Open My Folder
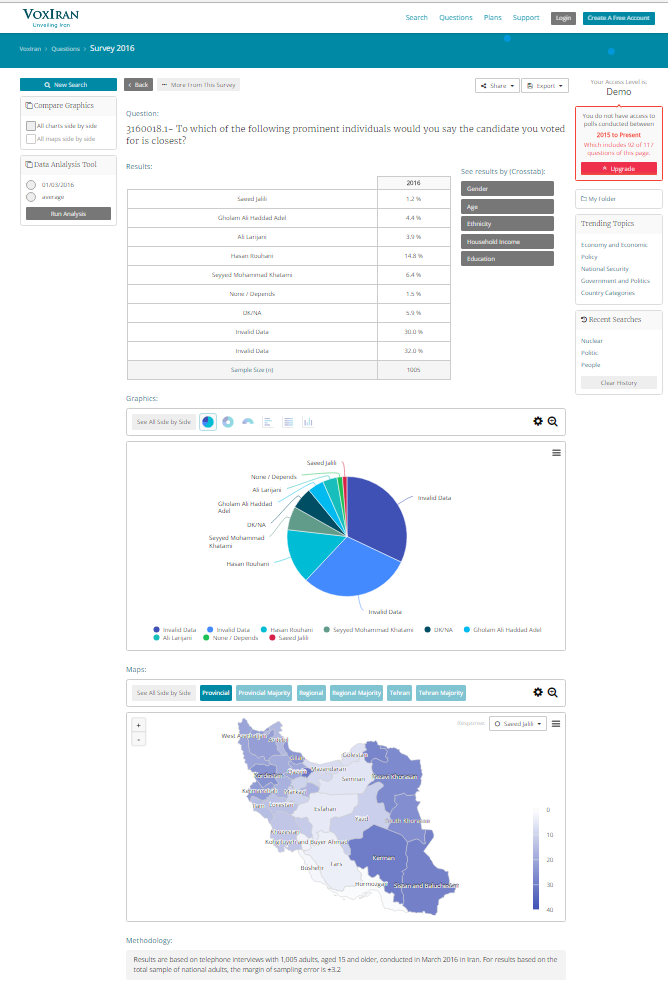 tap(598, 199)
